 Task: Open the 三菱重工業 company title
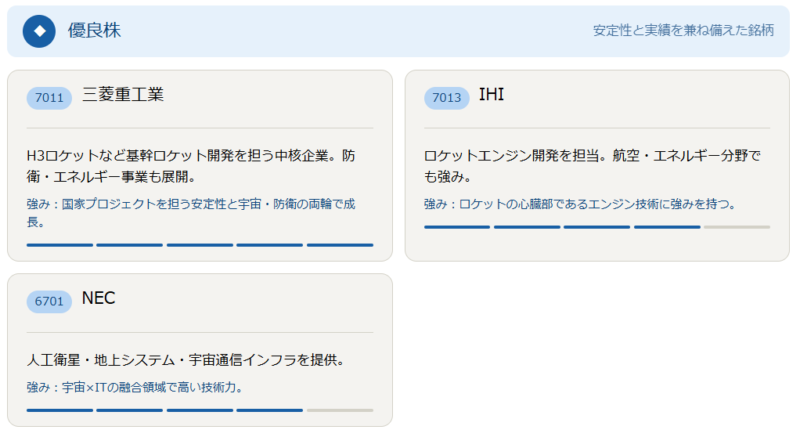tap(123, 96)
